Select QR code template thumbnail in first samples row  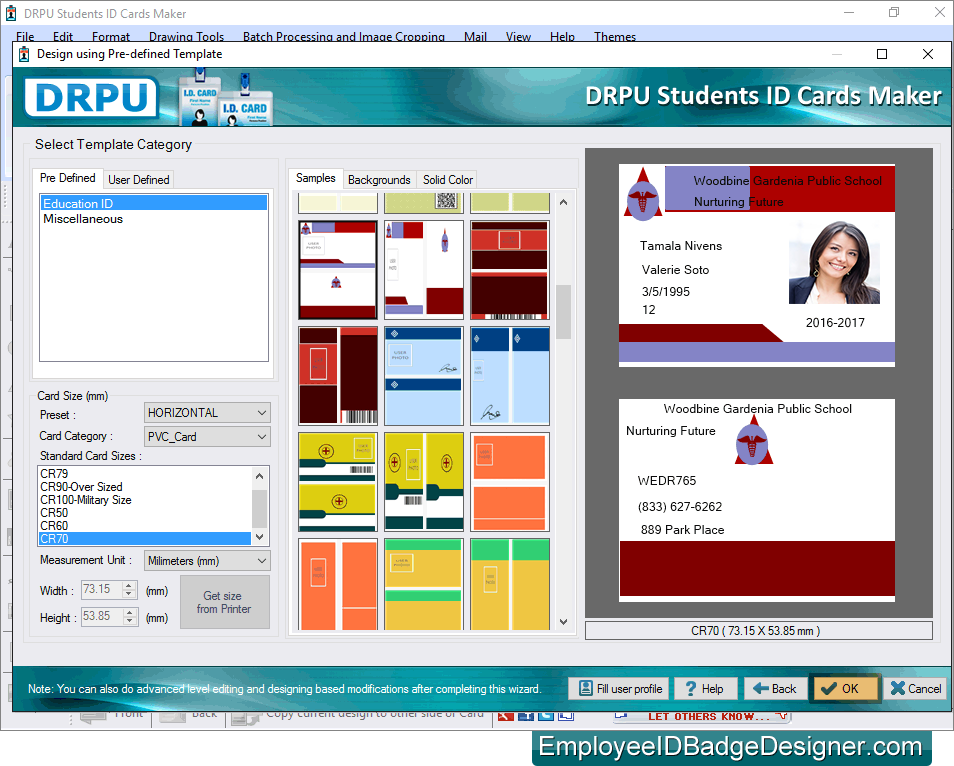click(424, 203)
